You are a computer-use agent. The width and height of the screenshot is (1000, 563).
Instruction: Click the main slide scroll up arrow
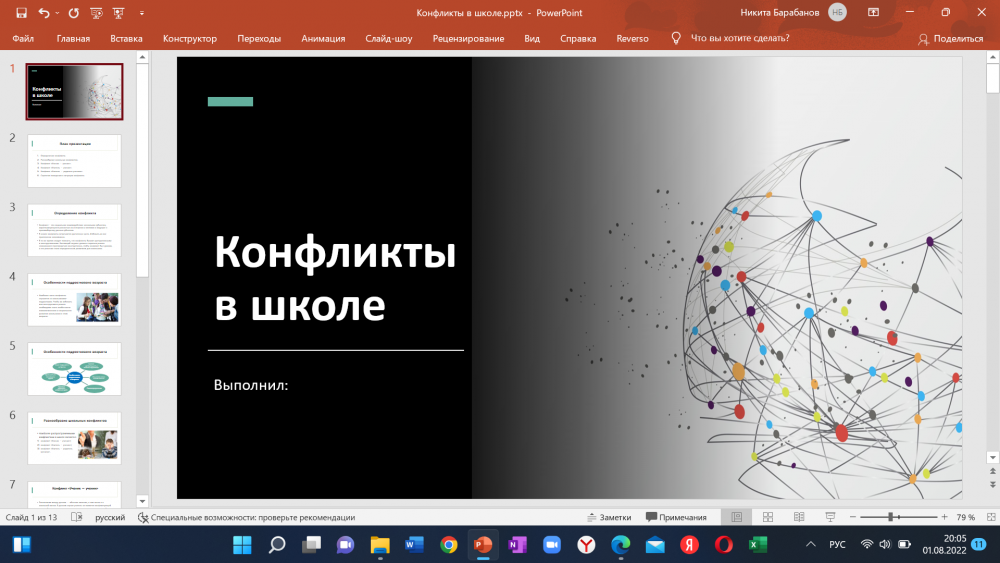tap(992, 57)
